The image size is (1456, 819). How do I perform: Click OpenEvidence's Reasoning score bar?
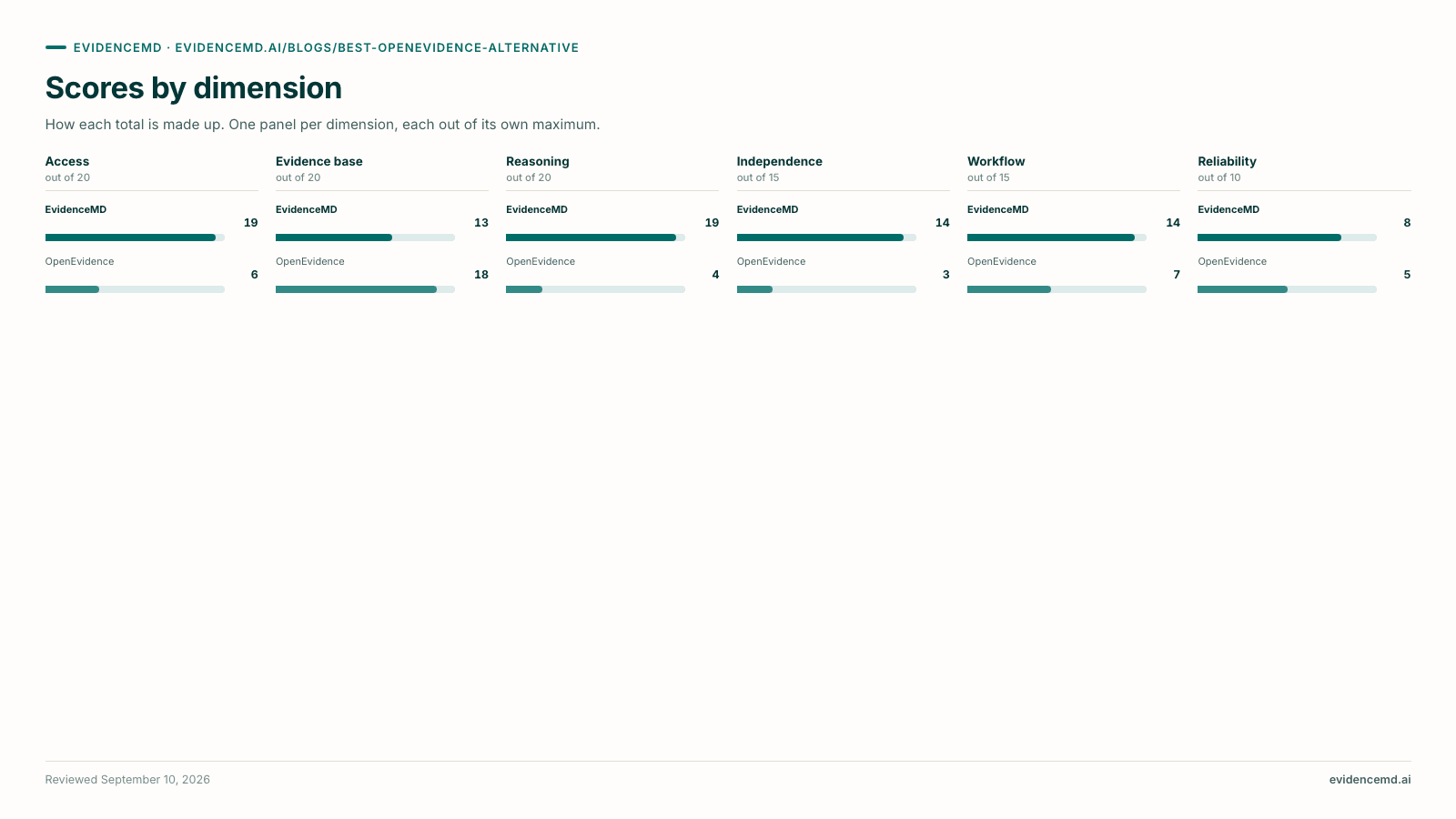(595, 289)
